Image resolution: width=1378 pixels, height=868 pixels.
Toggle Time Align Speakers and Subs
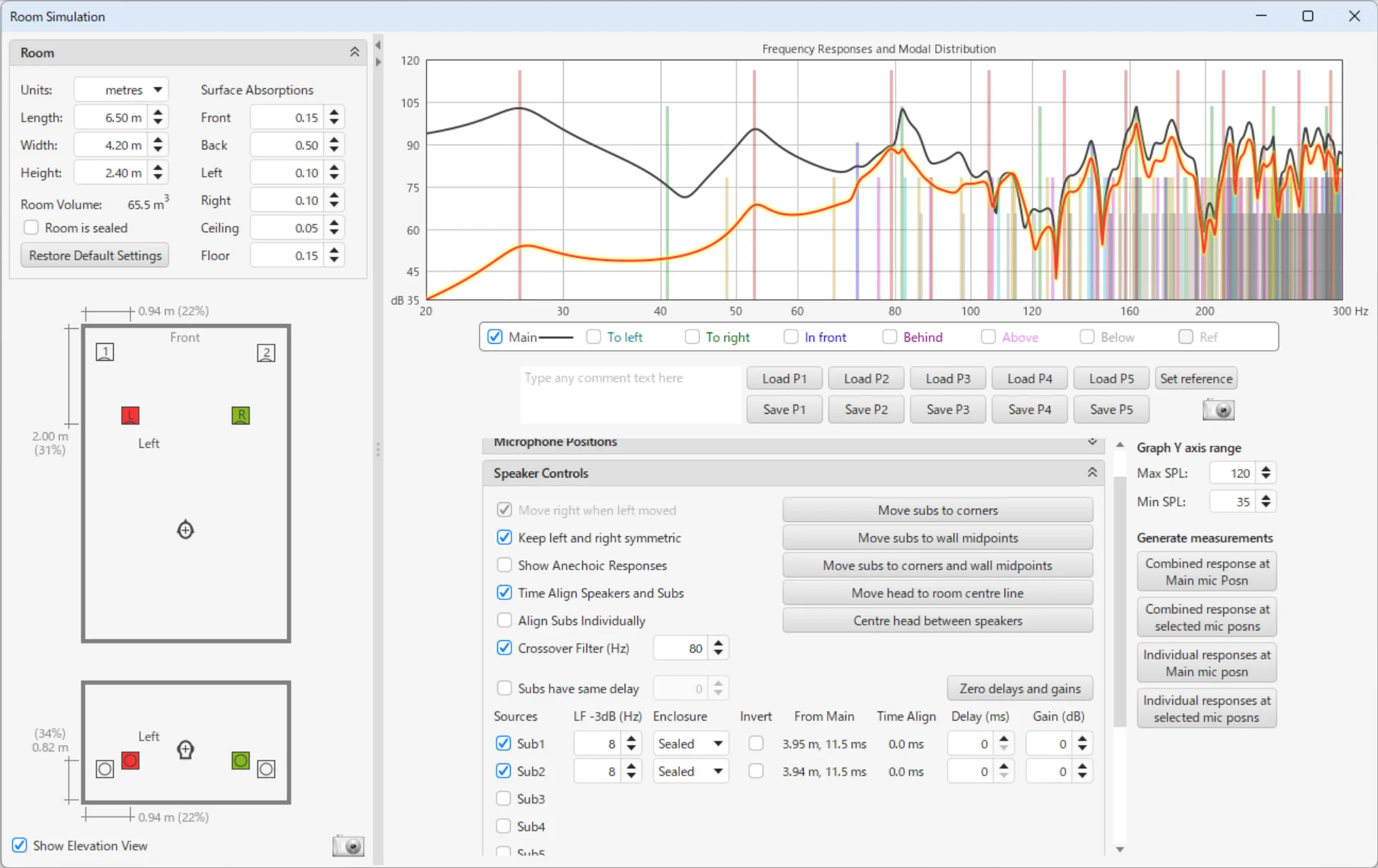[x=504, y=593]
